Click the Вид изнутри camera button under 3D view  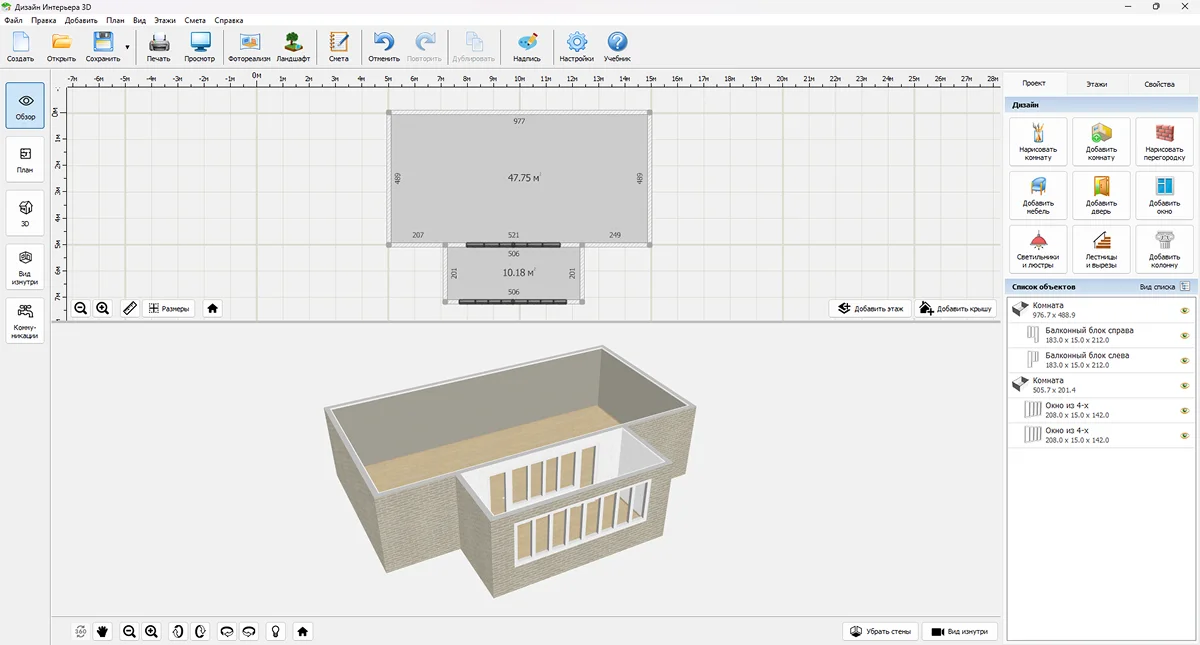(x=960, y=631)
